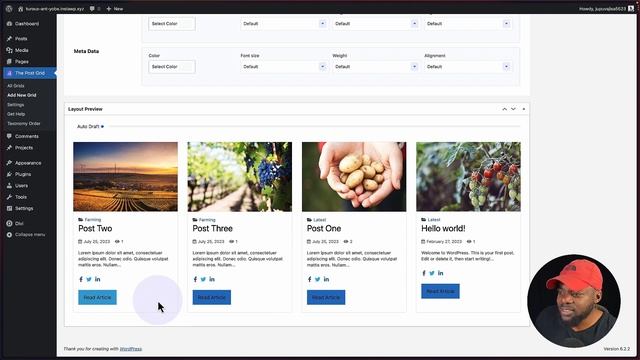Share Post Two on Facebook
The width and height of the screenshot is (640, 360).
point(81,279)
